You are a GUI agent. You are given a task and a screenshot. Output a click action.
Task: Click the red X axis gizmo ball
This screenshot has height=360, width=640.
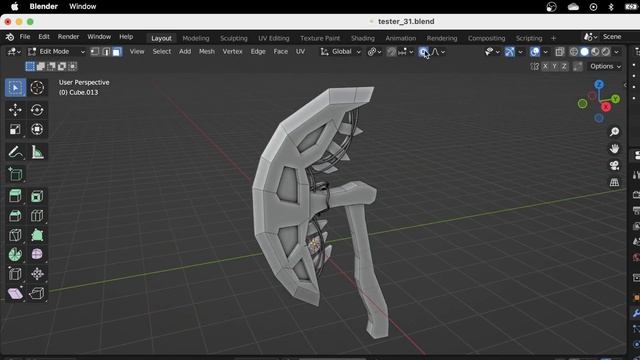tap(606, 107)
